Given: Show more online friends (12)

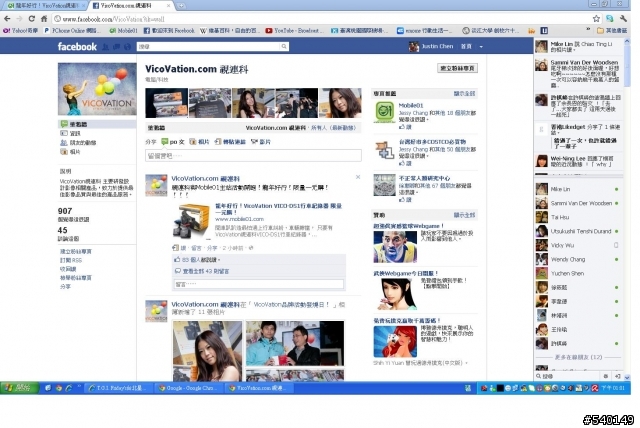Looking at the screenshot, I should (x=578, y=357).
